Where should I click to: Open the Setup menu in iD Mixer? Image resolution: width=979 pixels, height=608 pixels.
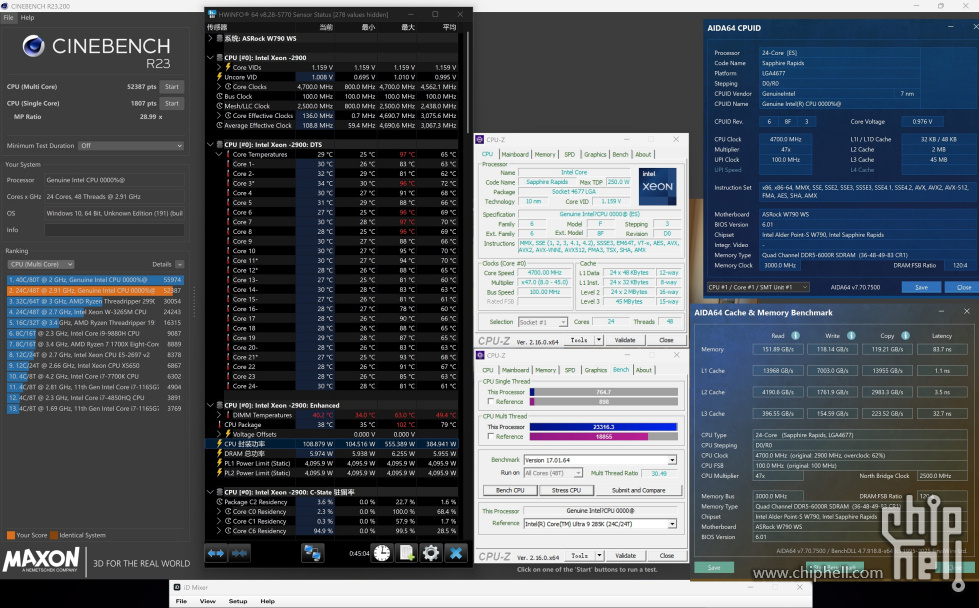pos(238,601)
